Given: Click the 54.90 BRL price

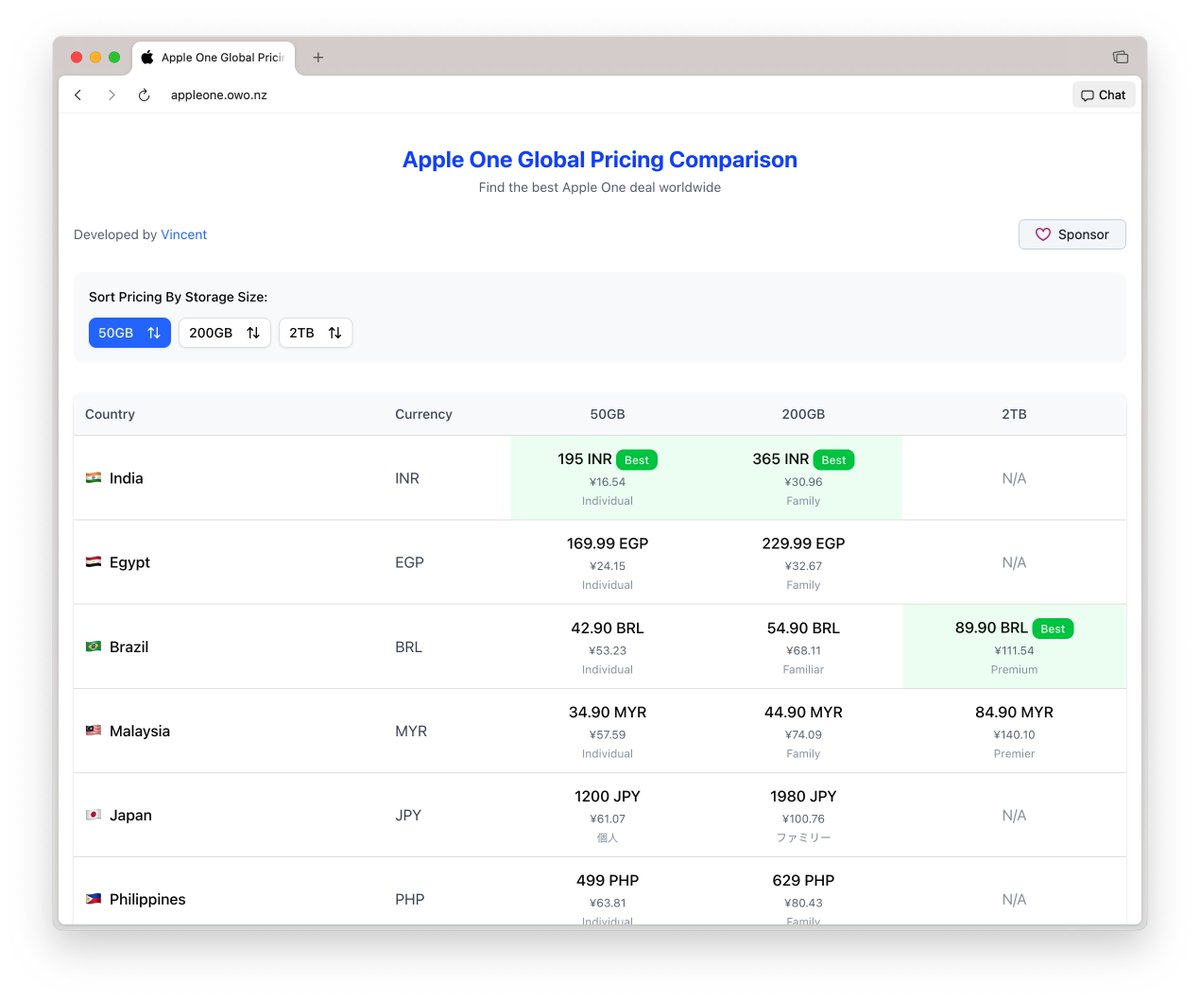Looking at the screenshot, I should pos(803,628).
